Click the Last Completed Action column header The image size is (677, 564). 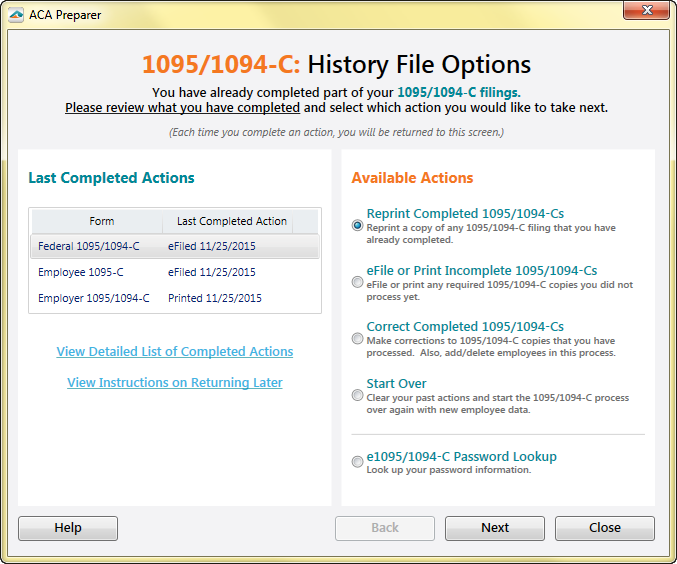coord(232,221)
